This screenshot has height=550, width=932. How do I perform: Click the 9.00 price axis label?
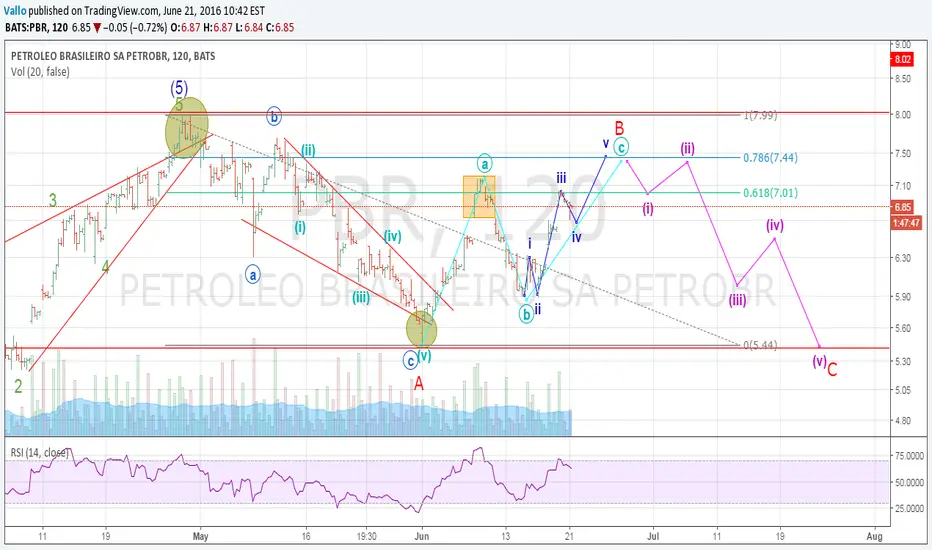(903, 45)
